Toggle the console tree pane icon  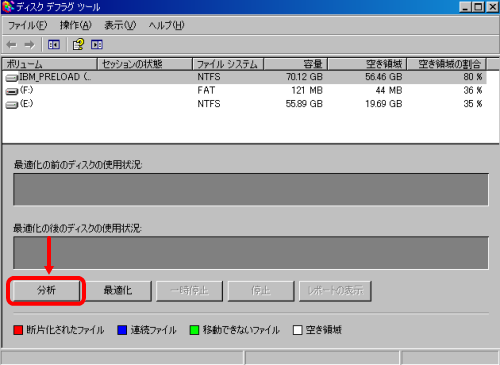point(54,45)
